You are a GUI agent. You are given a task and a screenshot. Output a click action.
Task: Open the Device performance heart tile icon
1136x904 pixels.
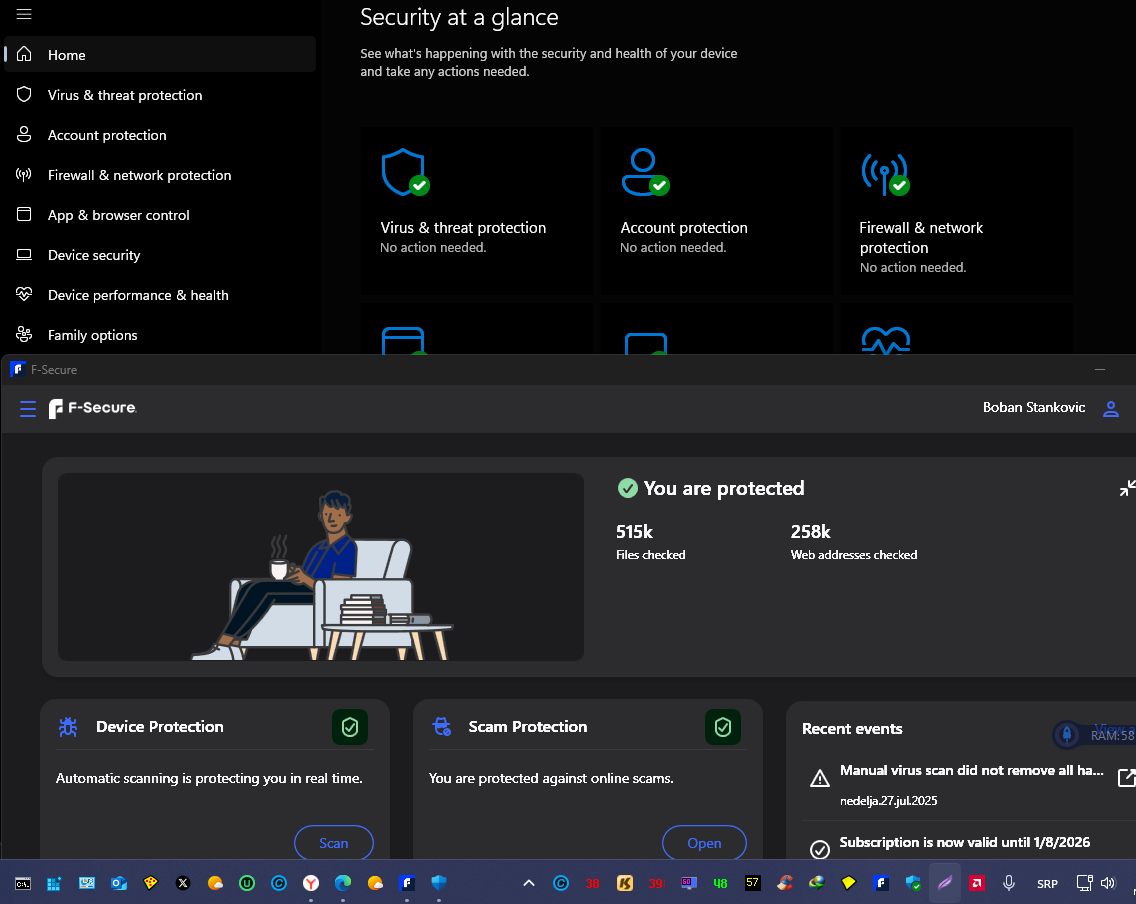click(885, 340)
